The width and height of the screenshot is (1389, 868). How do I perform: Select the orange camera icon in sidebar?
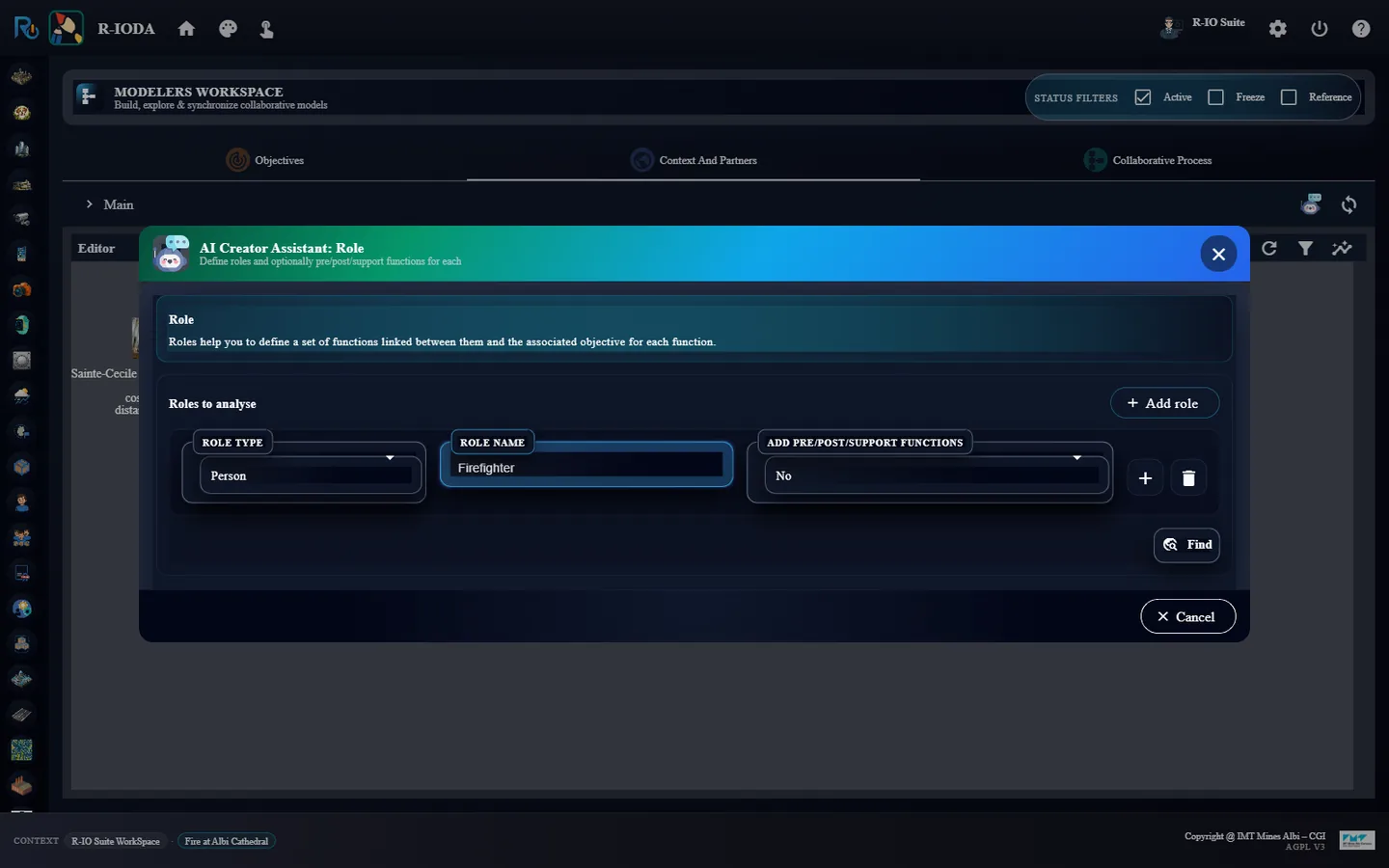tap(21, 289)
